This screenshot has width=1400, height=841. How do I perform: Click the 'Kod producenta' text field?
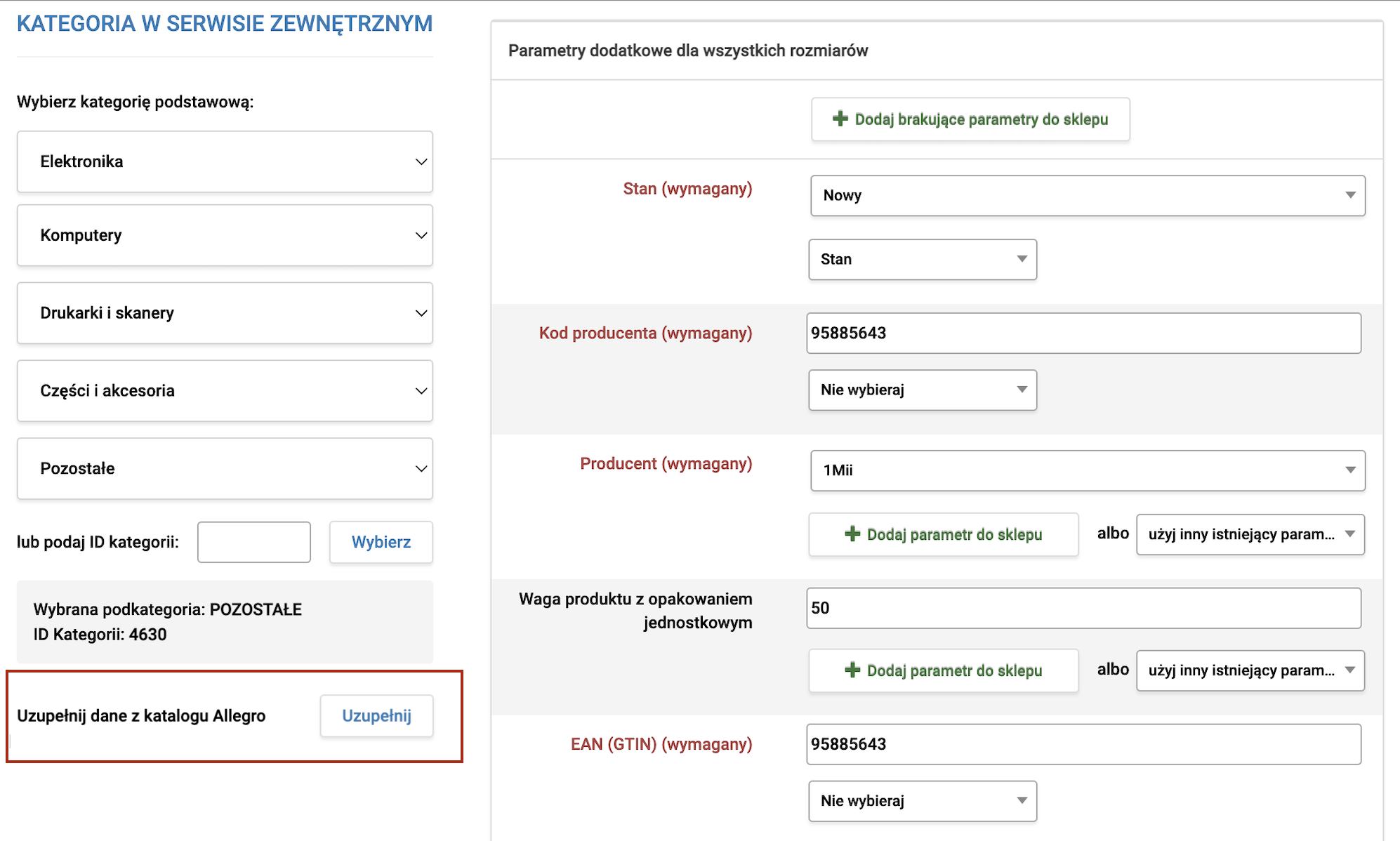point(1083,333)
